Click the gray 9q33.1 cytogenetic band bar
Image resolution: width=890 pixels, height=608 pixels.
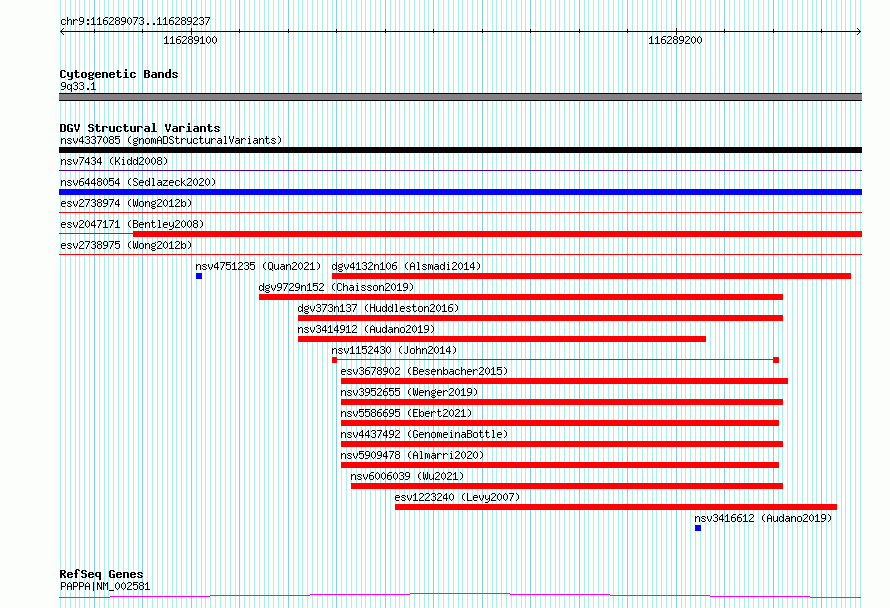460,97
